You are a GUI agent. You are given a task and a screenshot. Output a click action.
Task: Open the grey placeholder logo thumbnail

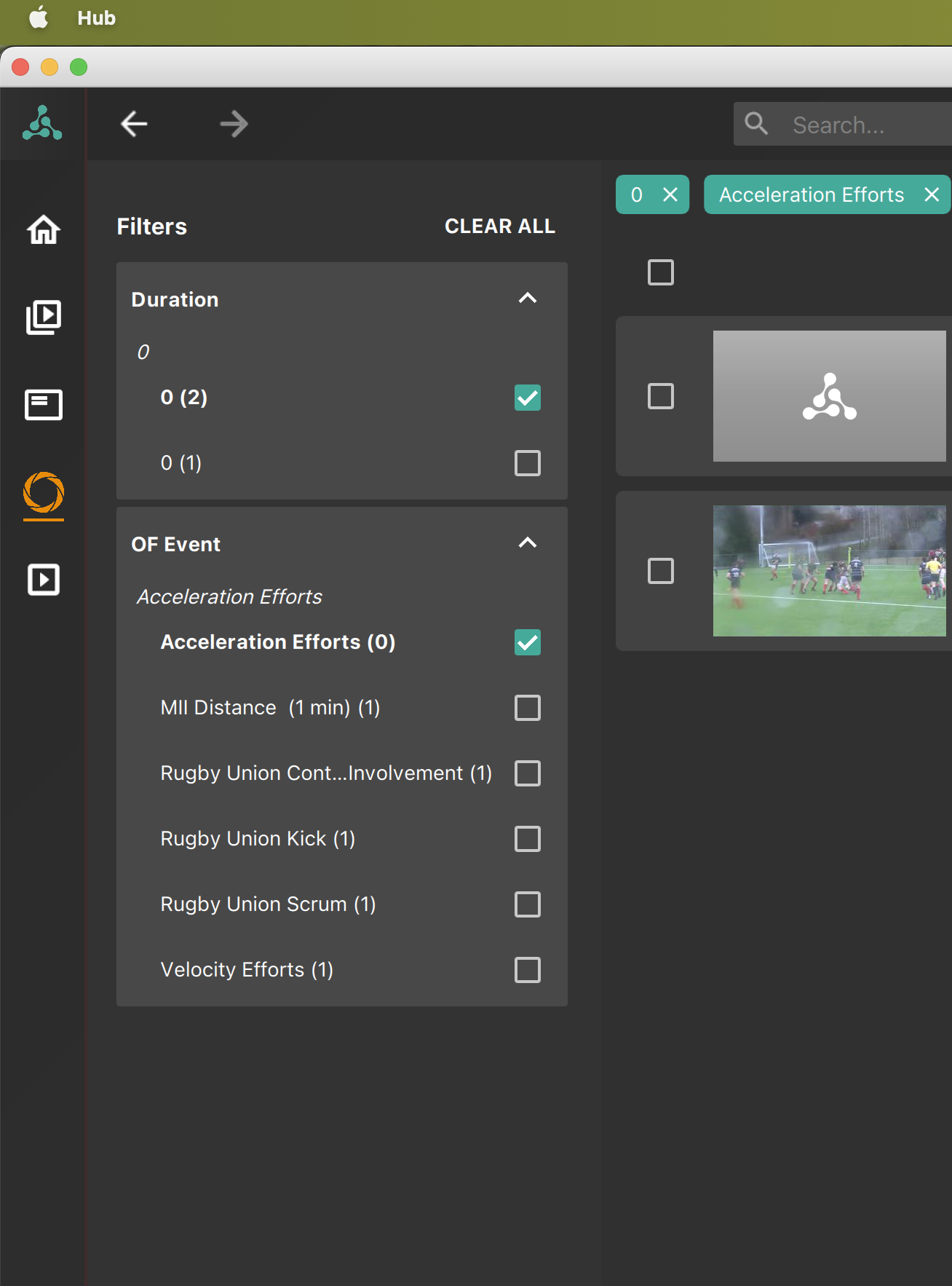[x=830, y=396]
